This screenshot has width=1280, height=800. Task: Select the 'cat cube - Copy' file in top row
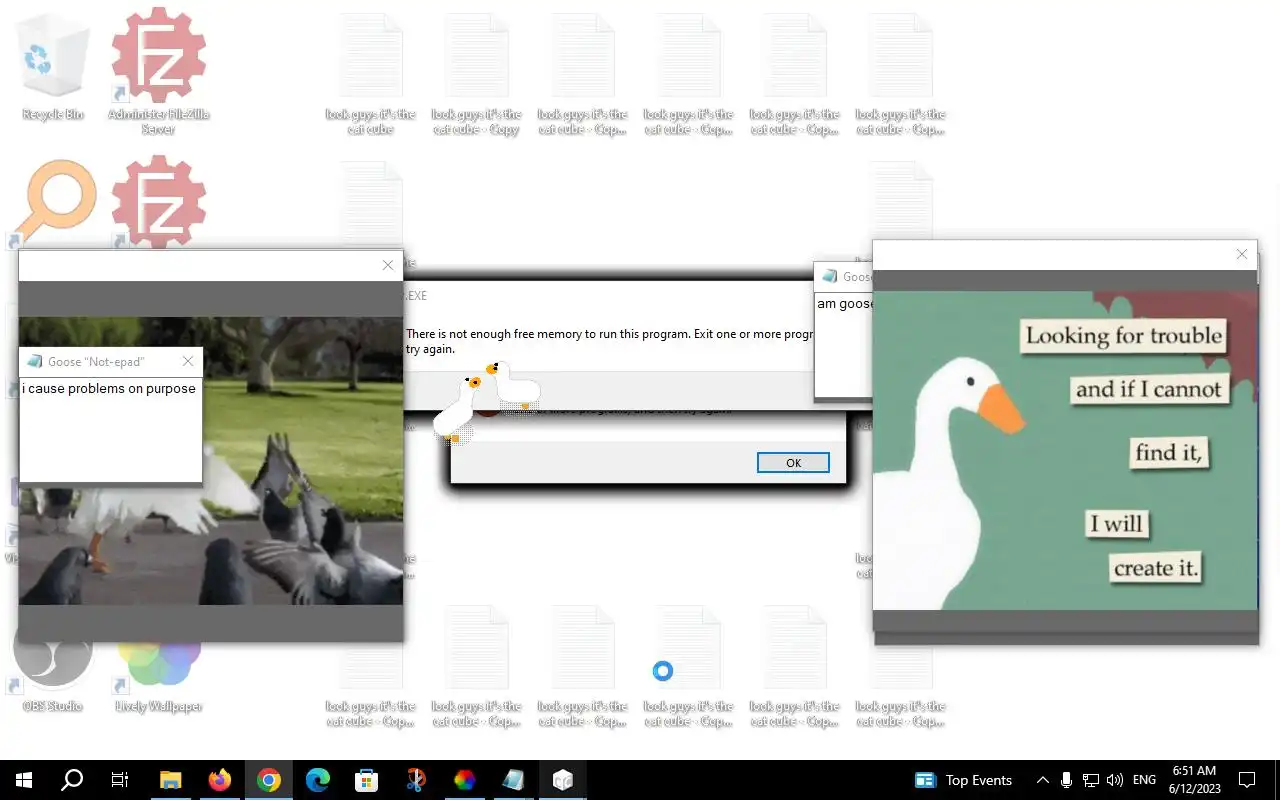[477, 75]
